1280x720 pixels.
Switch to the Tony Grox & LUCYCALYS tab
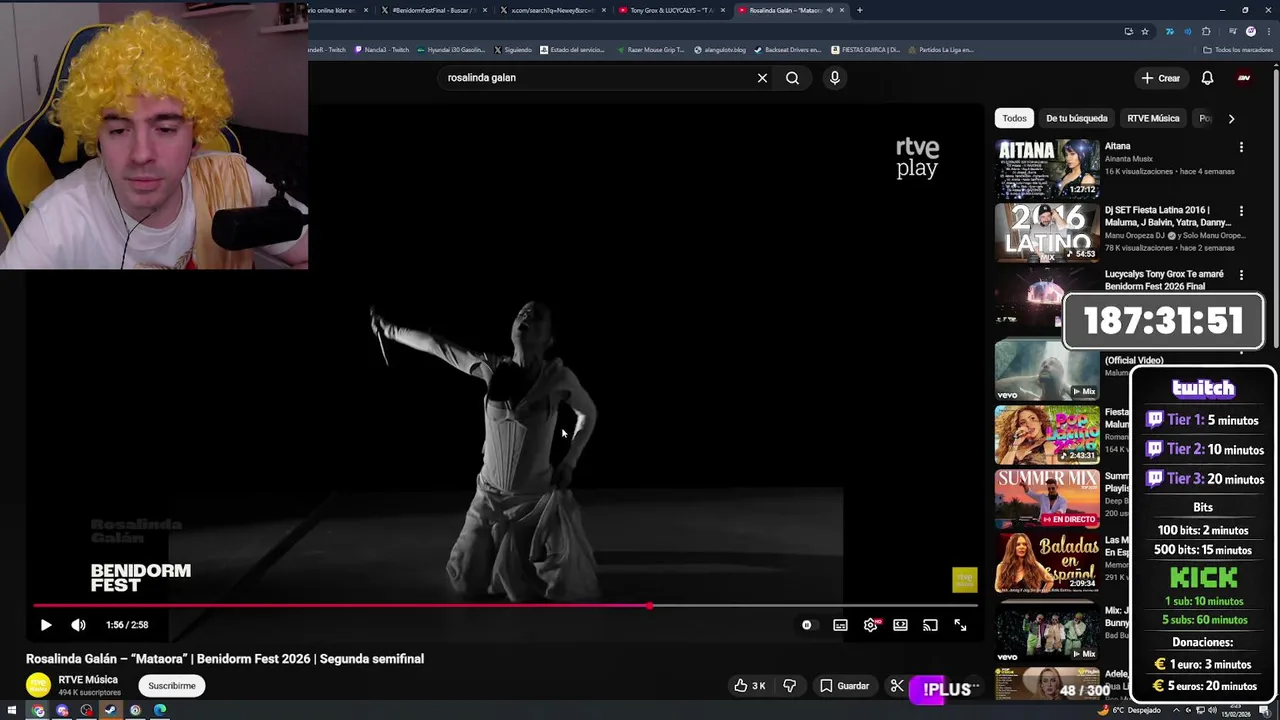(671, 10)
